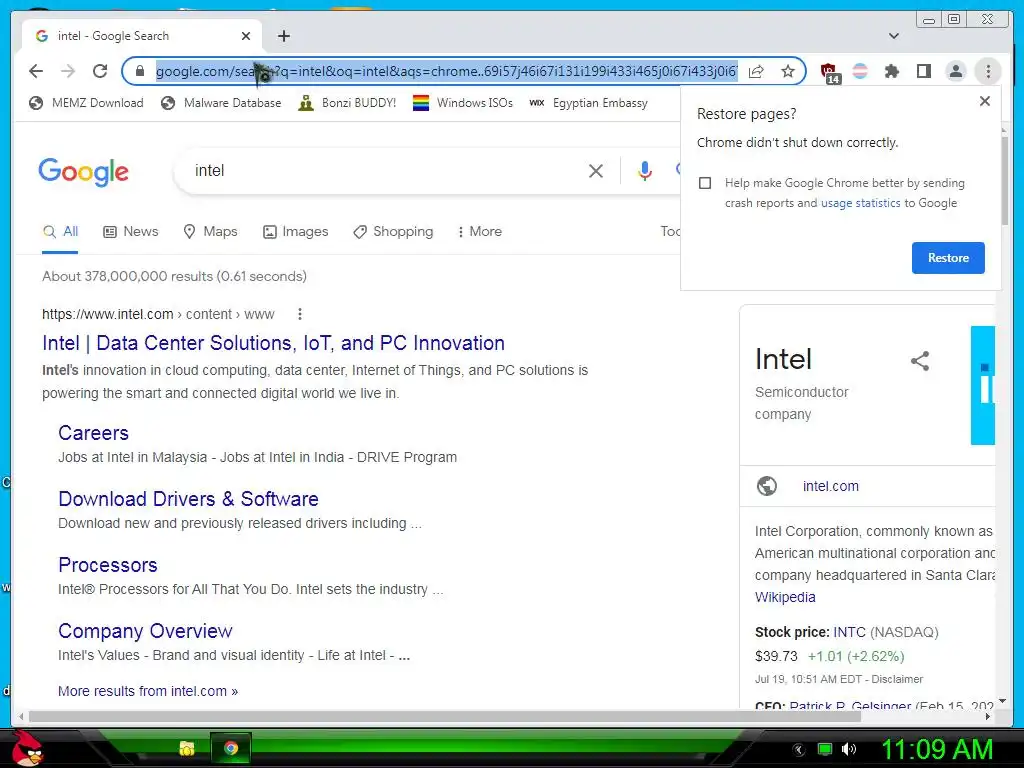This screenshot has width=1024, height=768.
Task: Open intel.com from the knowledge panel
Action: pos(831,486)
